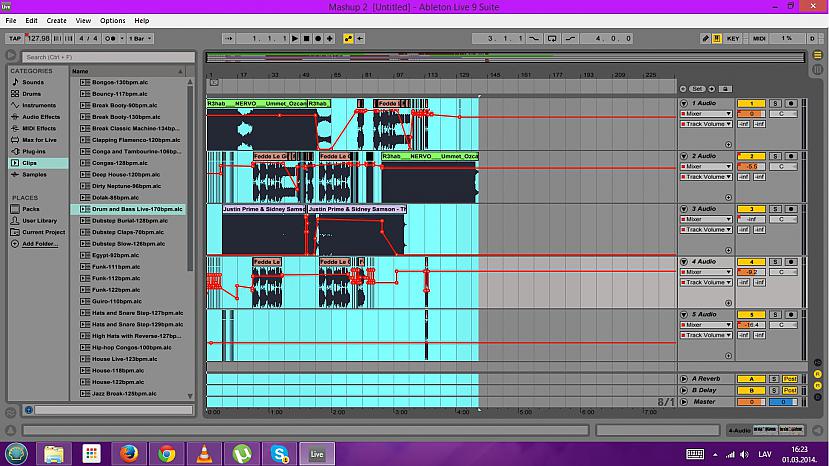The width and height of the screenshot is (829, 466).
Task: Click the Arrangement Record button in transport
Action: click(x=318, y=39)
